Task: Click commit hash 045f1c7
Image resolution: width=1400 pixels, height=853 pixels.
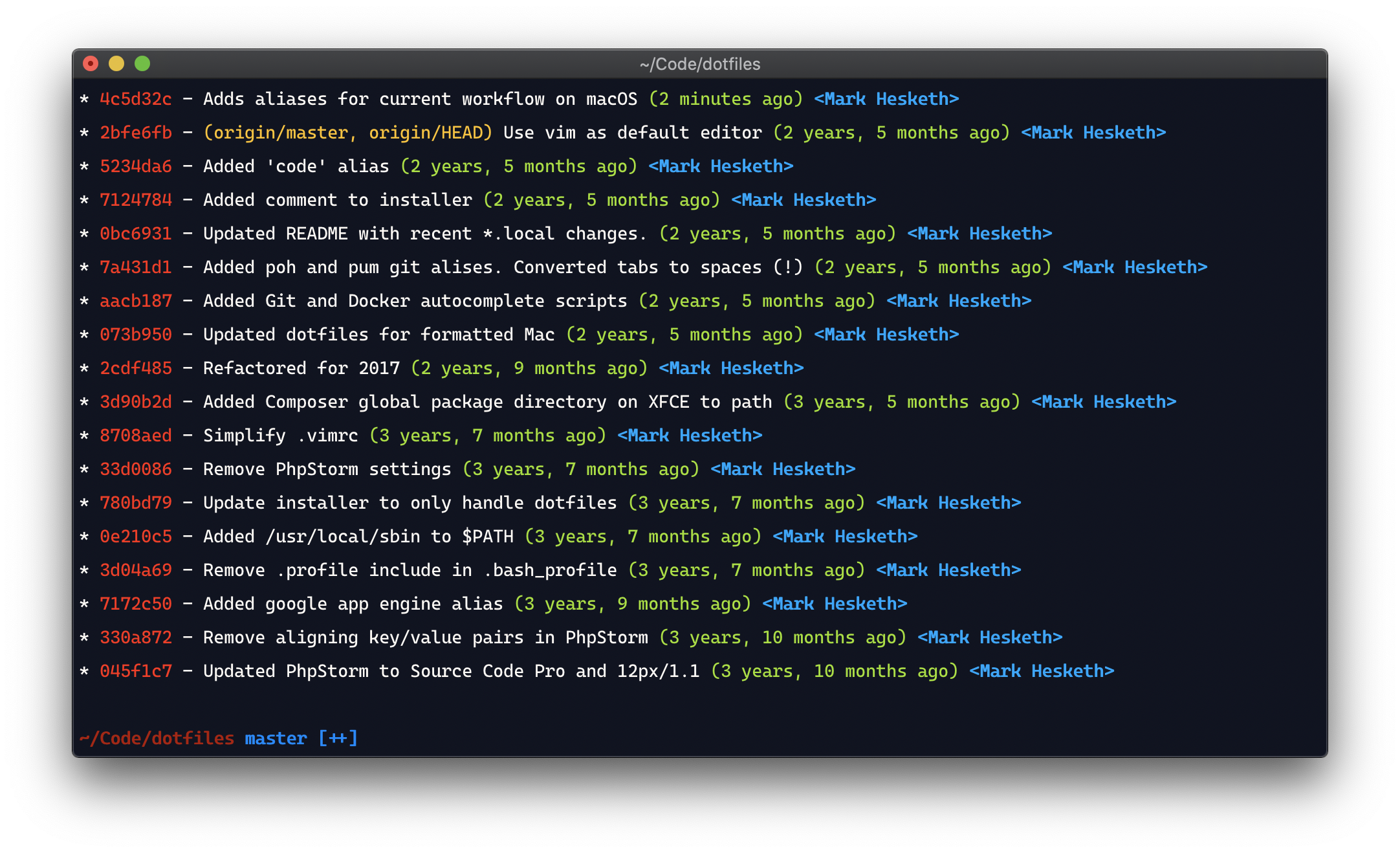Action: [136, 671]
